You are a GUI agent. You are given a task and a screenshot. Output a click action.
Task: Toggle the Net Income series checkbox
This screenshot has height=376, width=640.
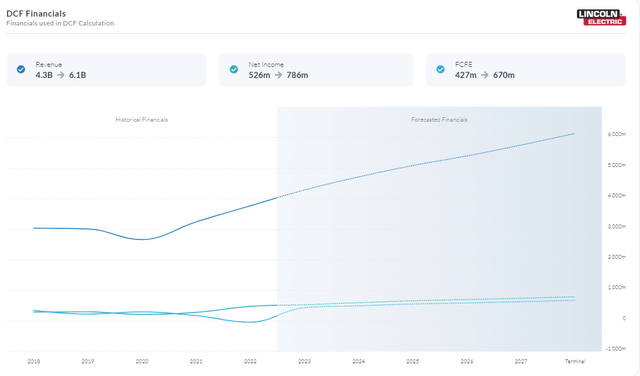pos(233,69)
